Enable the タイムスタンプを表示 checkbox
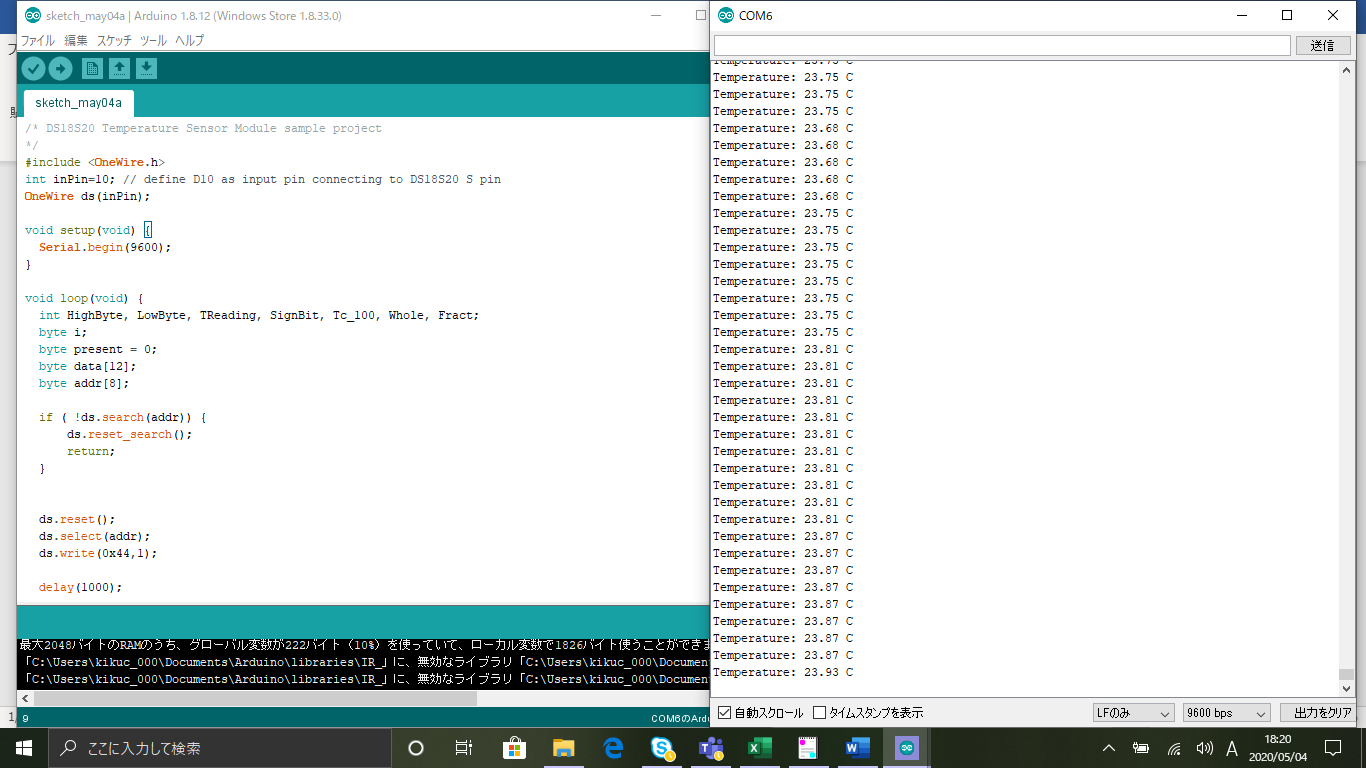The image size is (1366, 768). (820, 713)
